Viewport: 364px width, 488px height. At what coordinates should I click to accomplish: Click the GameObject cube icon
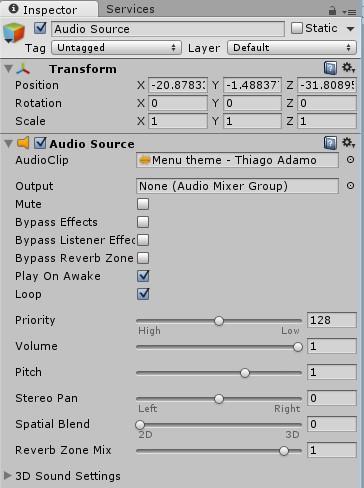tap(14, 33)
